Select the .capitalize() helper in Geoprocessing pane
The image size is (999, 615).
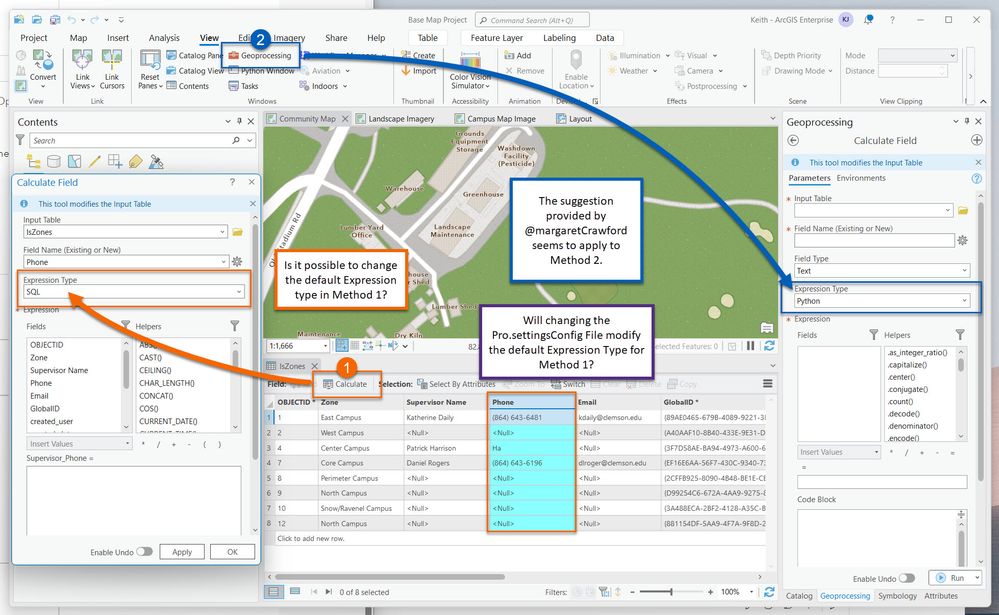click(907, 365)
